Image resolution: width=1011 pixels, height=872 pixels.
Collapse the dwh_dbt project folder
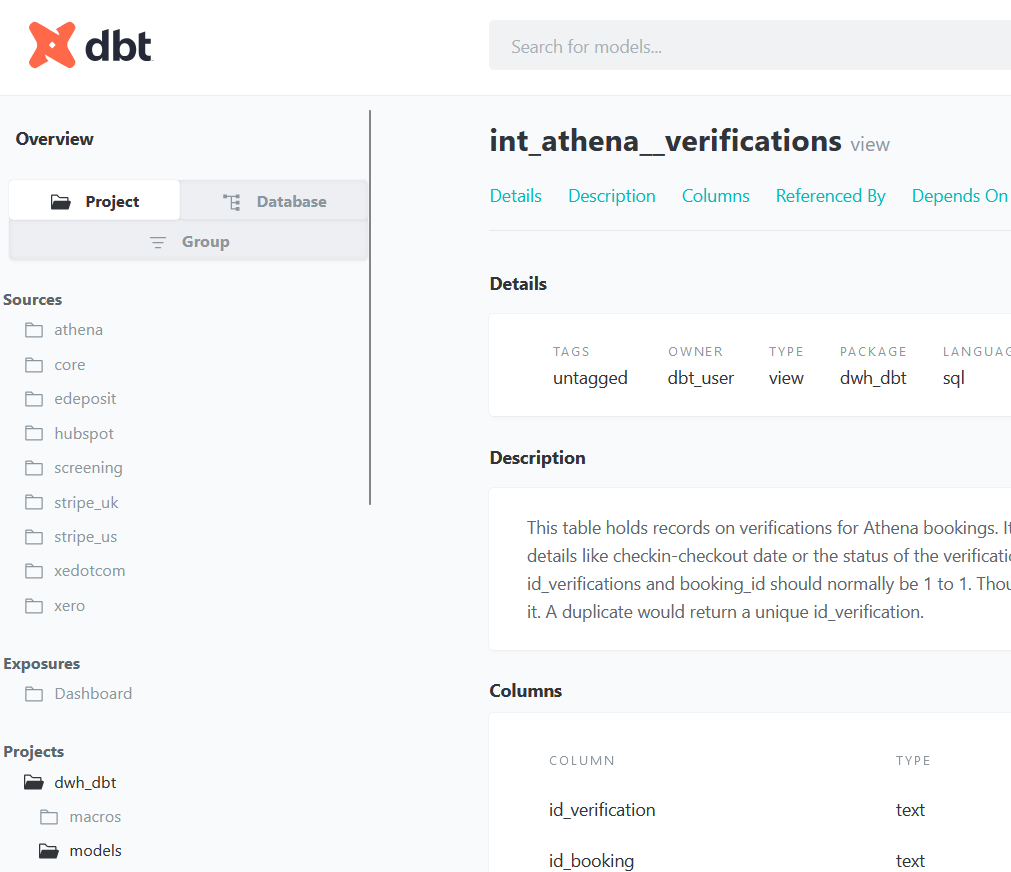[x=35, y=783]
